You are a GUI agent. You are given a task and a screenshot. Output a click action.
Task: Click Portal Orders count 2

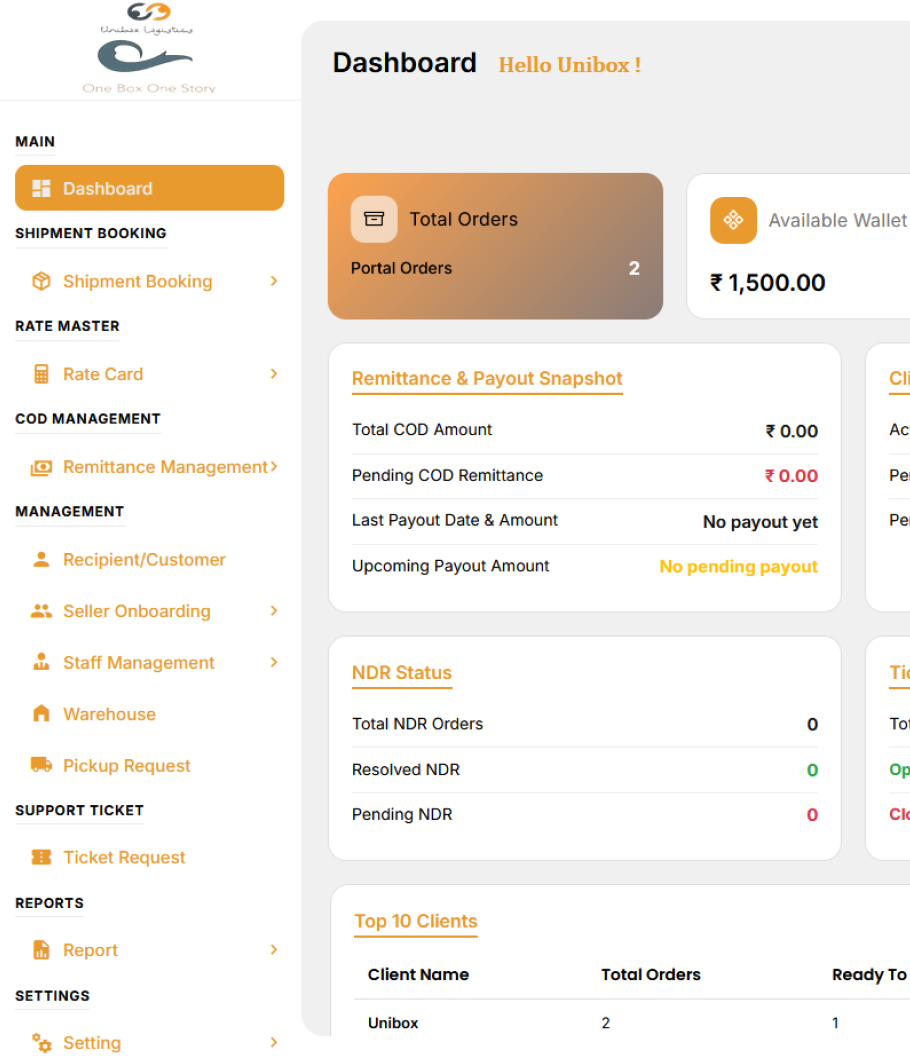pyautogui.click(x=634, y=269)
